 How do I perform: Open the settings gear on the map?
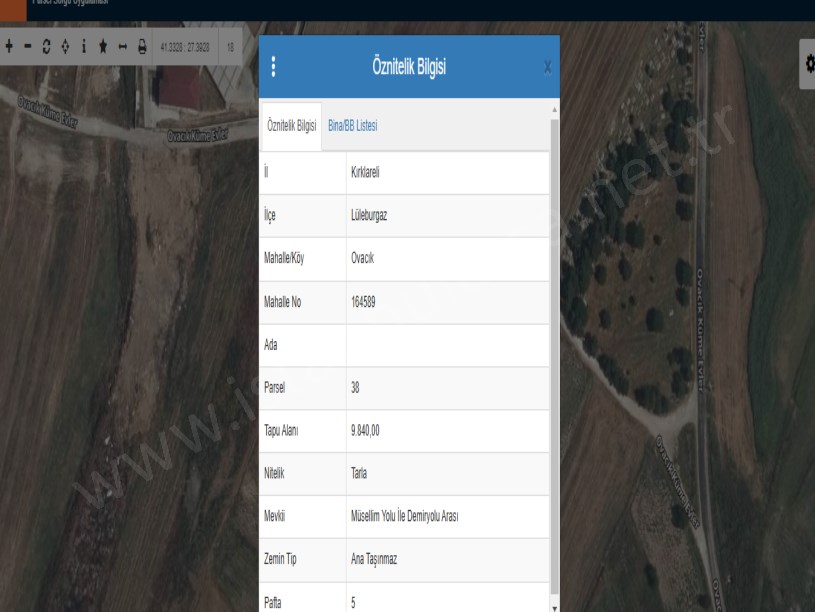pyautogui.click(x=808, y=63)
